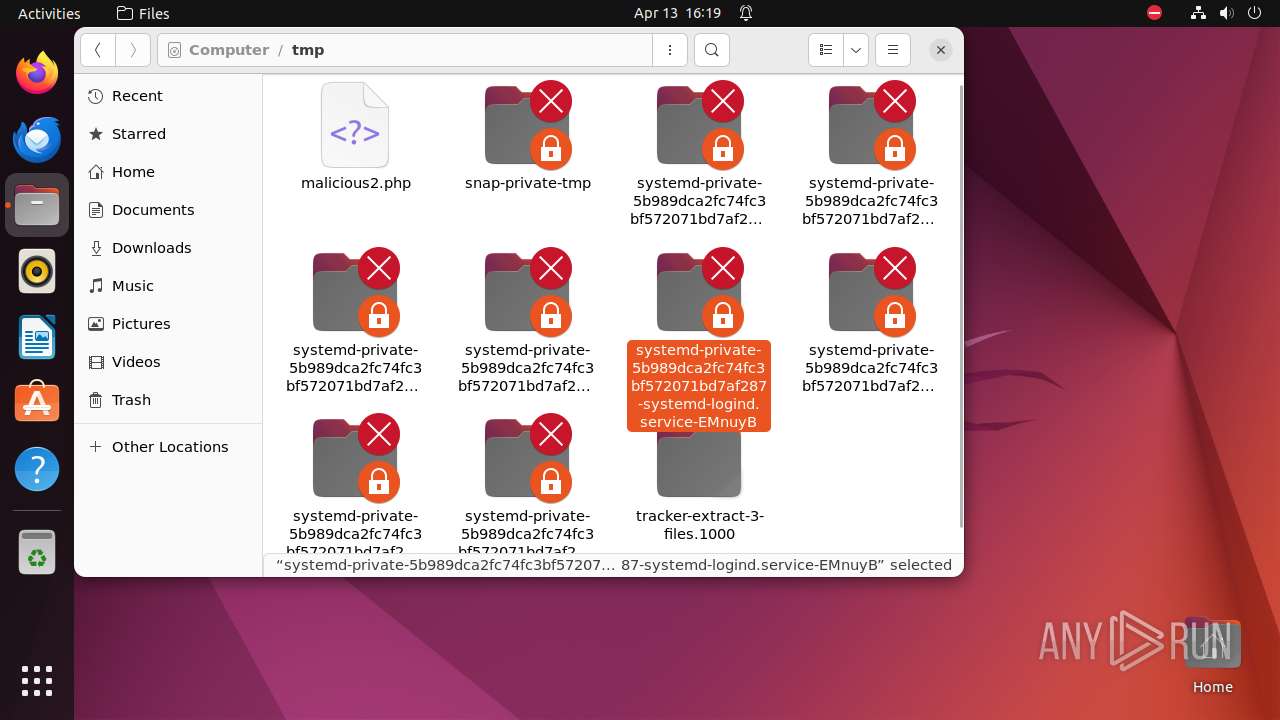
Task: Go to Home in the sidebar
Action: point(168,172)
